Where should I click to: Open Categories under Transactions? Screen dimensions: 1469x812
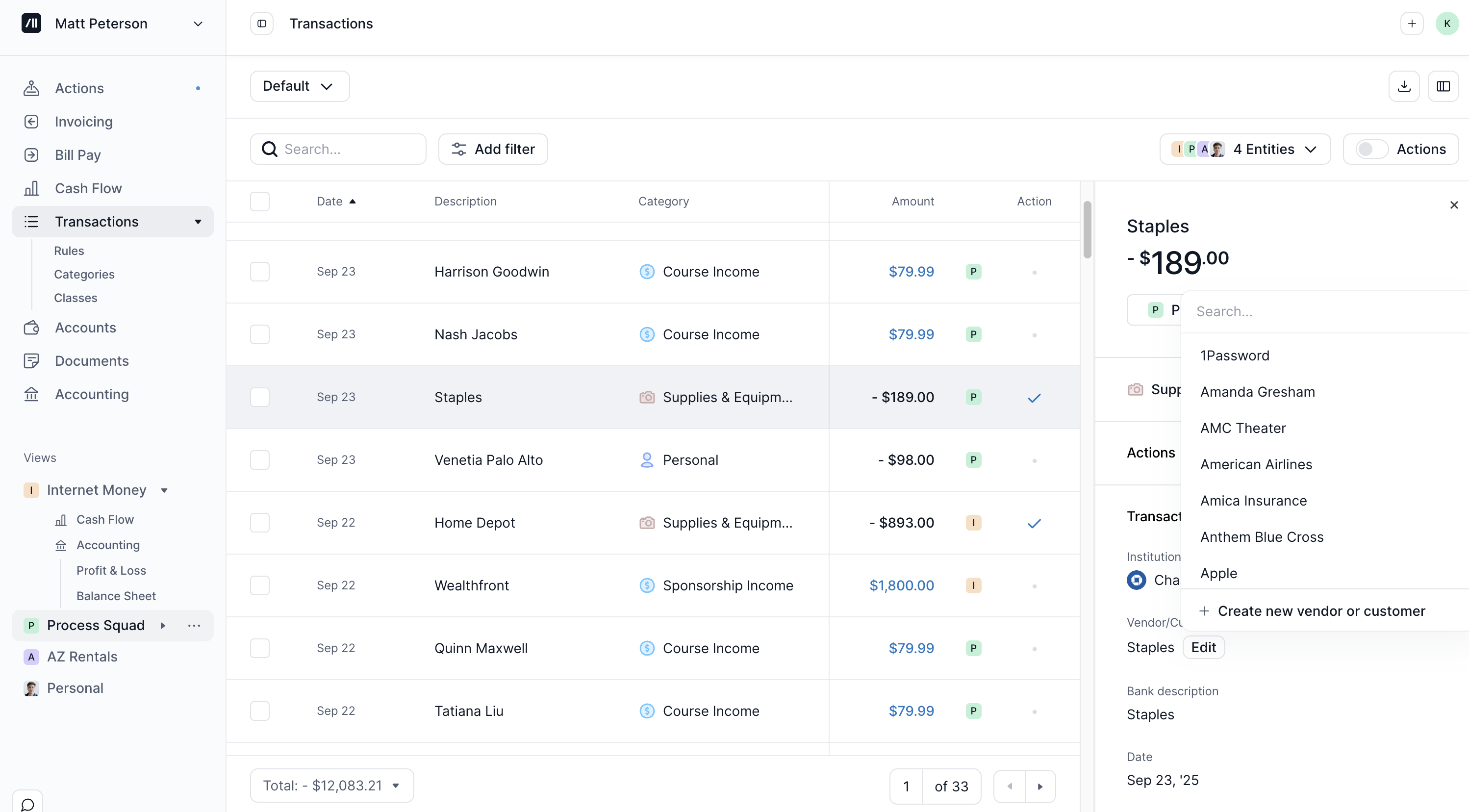click(84, 274)
